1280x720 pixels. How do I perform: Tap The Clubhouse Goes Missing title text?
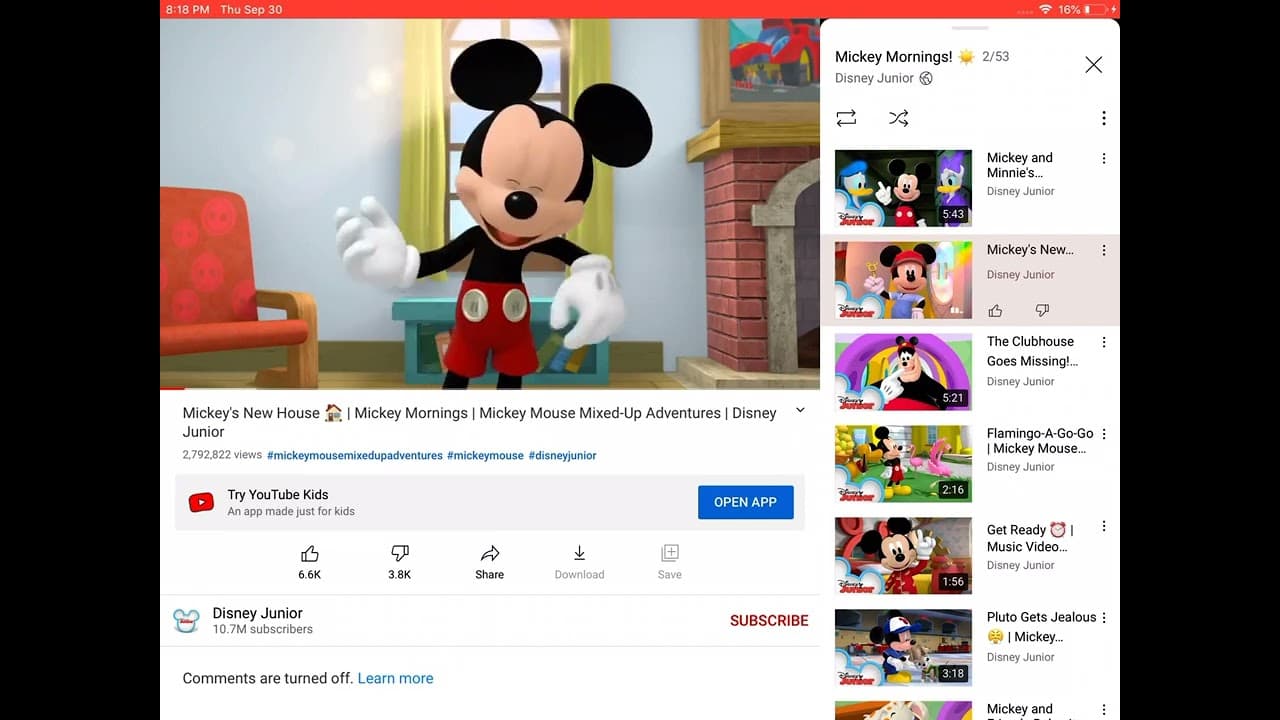pos(1033,351)
